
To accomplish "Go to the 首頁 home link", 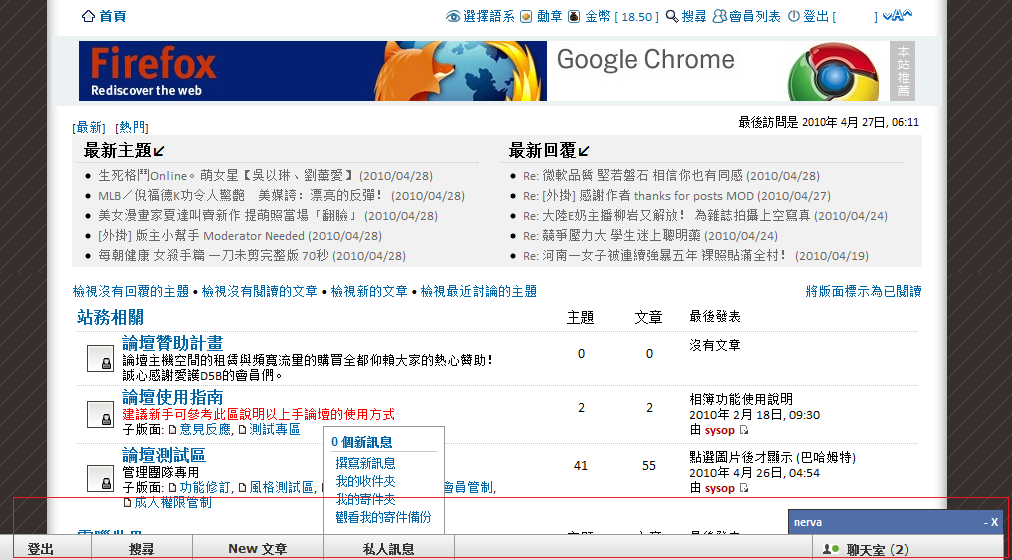I will tap(104, 16).
